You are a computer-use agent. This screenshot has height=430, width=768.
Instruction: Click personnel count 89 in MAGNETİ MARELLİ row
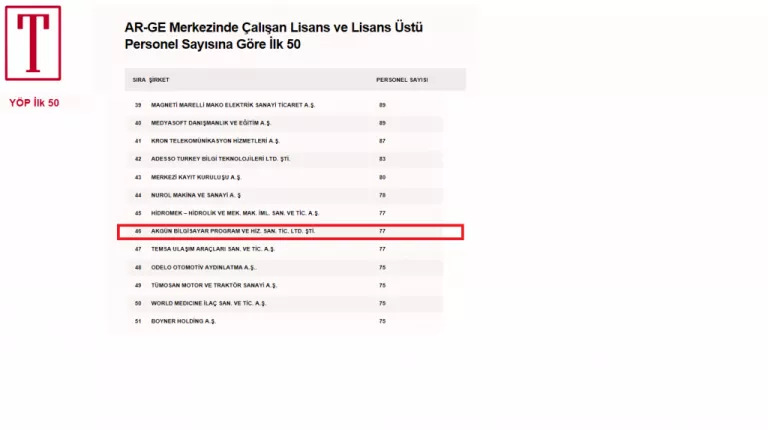point(382,105)
